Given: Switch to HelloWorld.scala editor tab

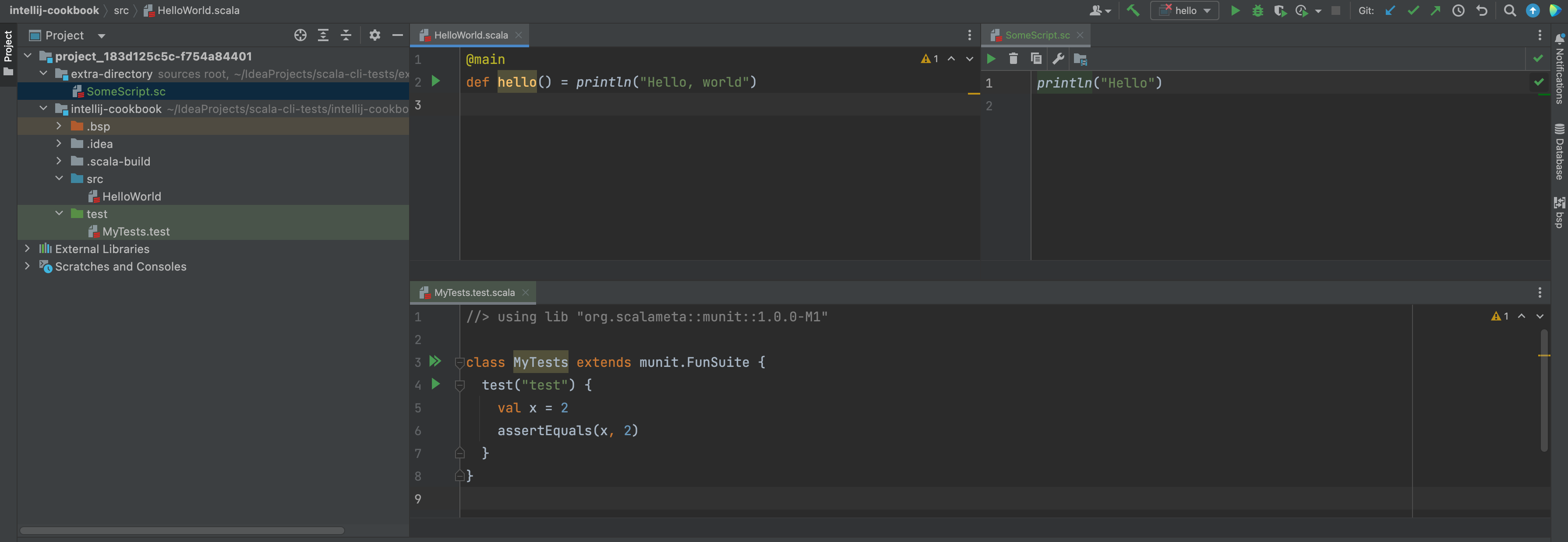Looking at the screenshot, I should 470,35.
